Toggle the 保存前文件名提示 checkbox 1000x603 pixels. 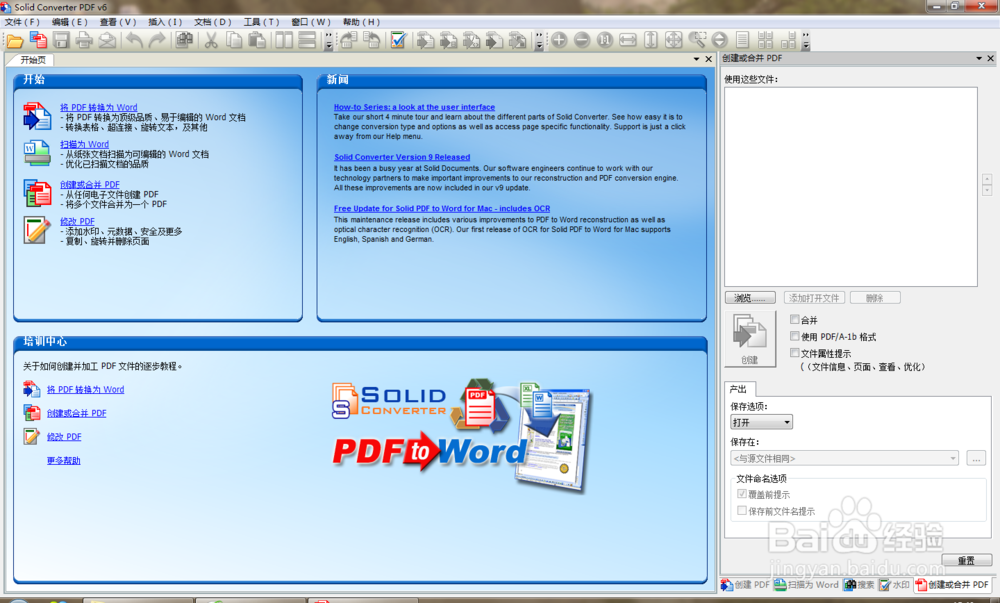coord(742,511)
